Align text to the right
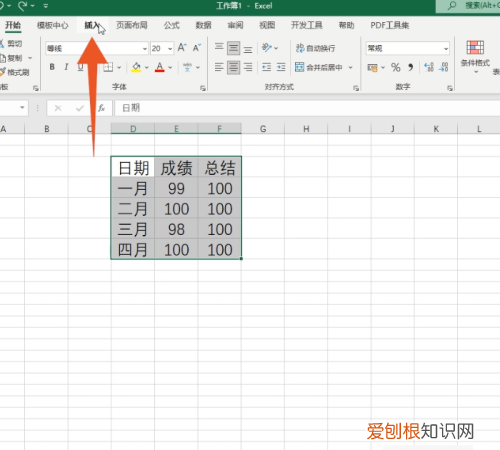This screenshot has width=500, height=450. pyautogui.click(x=248, y=67)
